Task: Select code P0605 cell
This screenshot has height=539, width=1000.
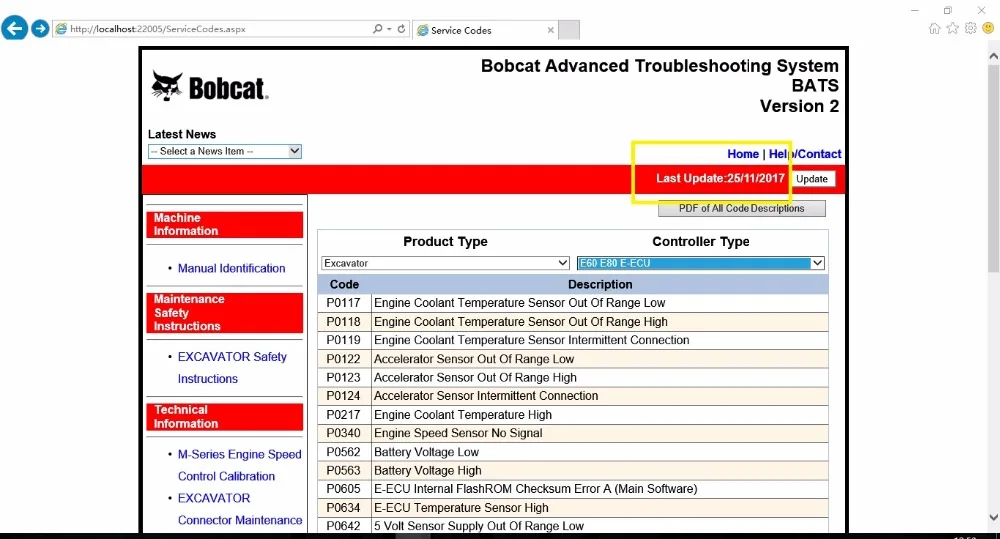Action: (344, 489)
